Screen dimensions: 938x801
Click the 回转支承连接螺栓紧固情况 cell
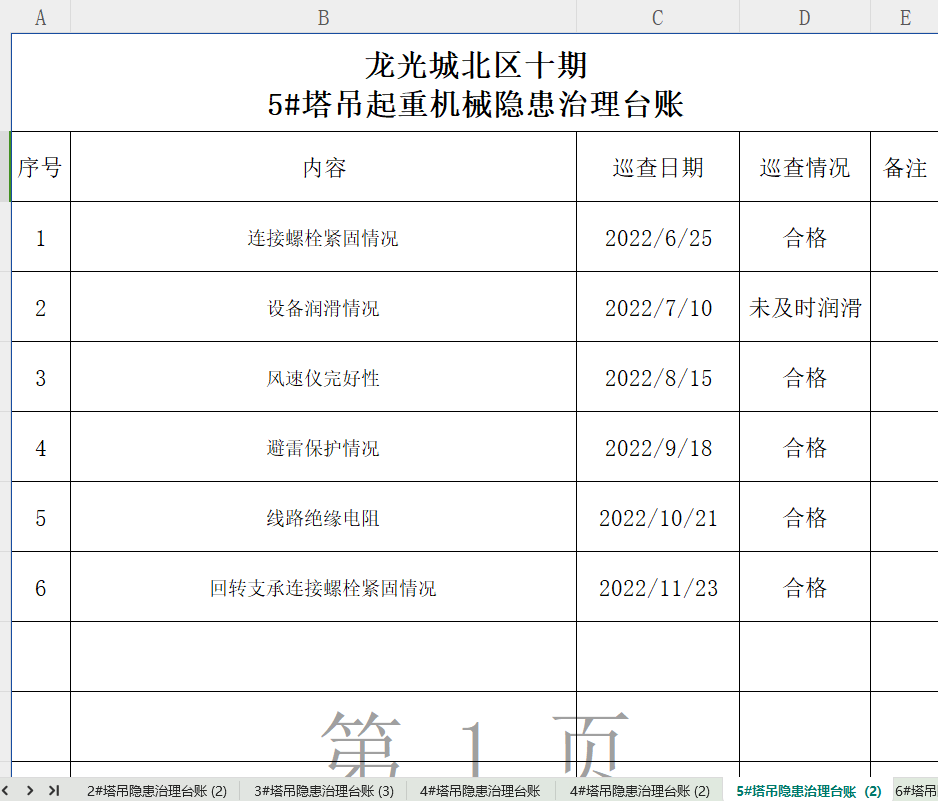point(323,588)
